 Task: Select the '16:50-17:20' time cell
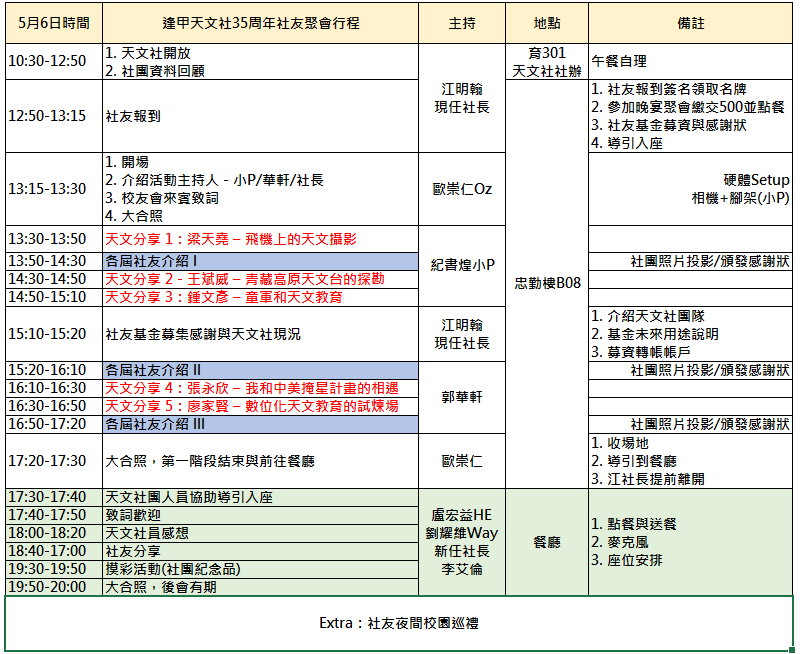coord(54,424)
